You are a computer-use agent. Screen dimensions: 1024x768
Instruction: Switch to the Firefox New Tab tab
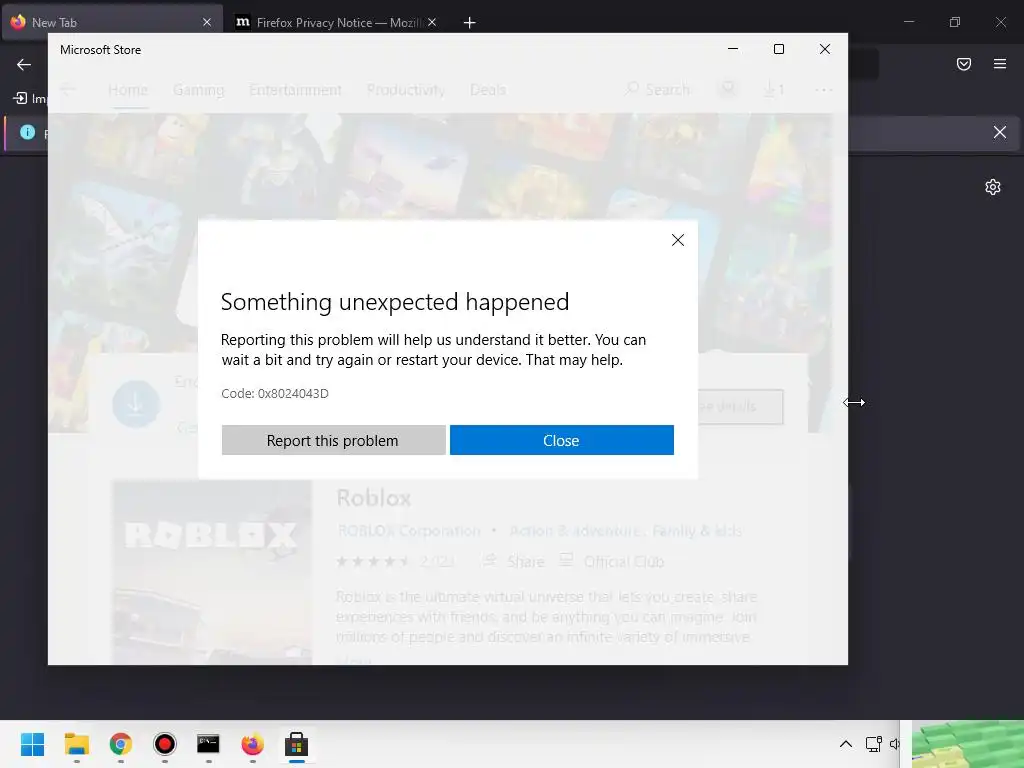coord(111,22)
